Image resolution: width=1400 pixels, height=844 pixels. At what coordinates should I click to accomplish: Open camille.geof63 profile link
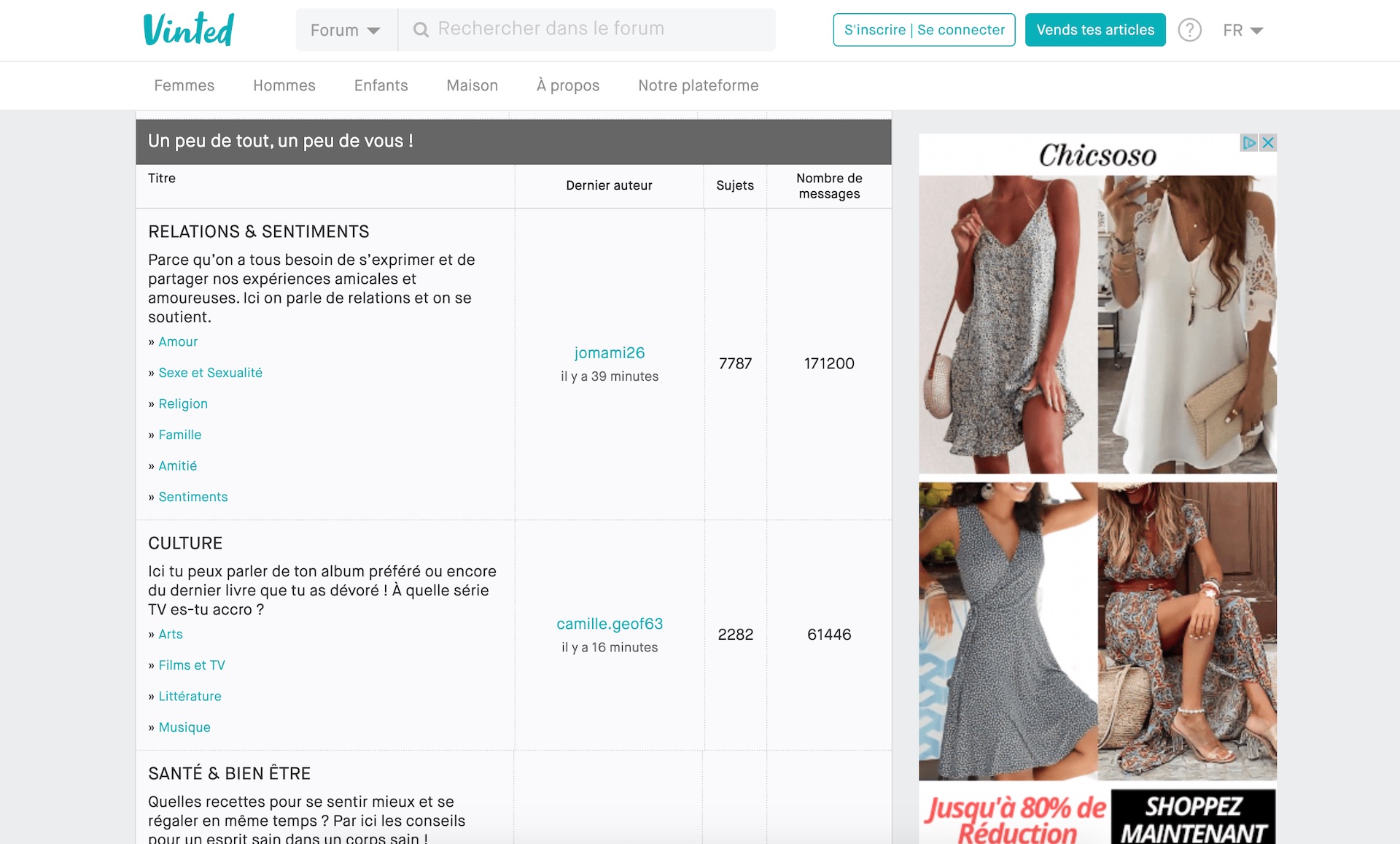(610, 624)
